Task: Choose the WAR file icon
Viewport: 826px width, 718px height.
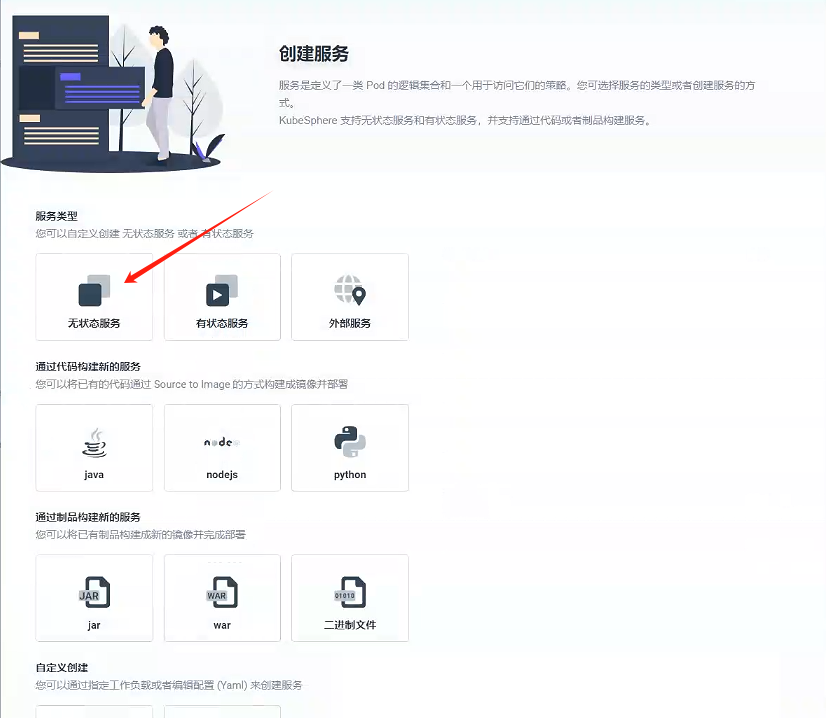Action: pyautogui.click(x=222, y=592)
